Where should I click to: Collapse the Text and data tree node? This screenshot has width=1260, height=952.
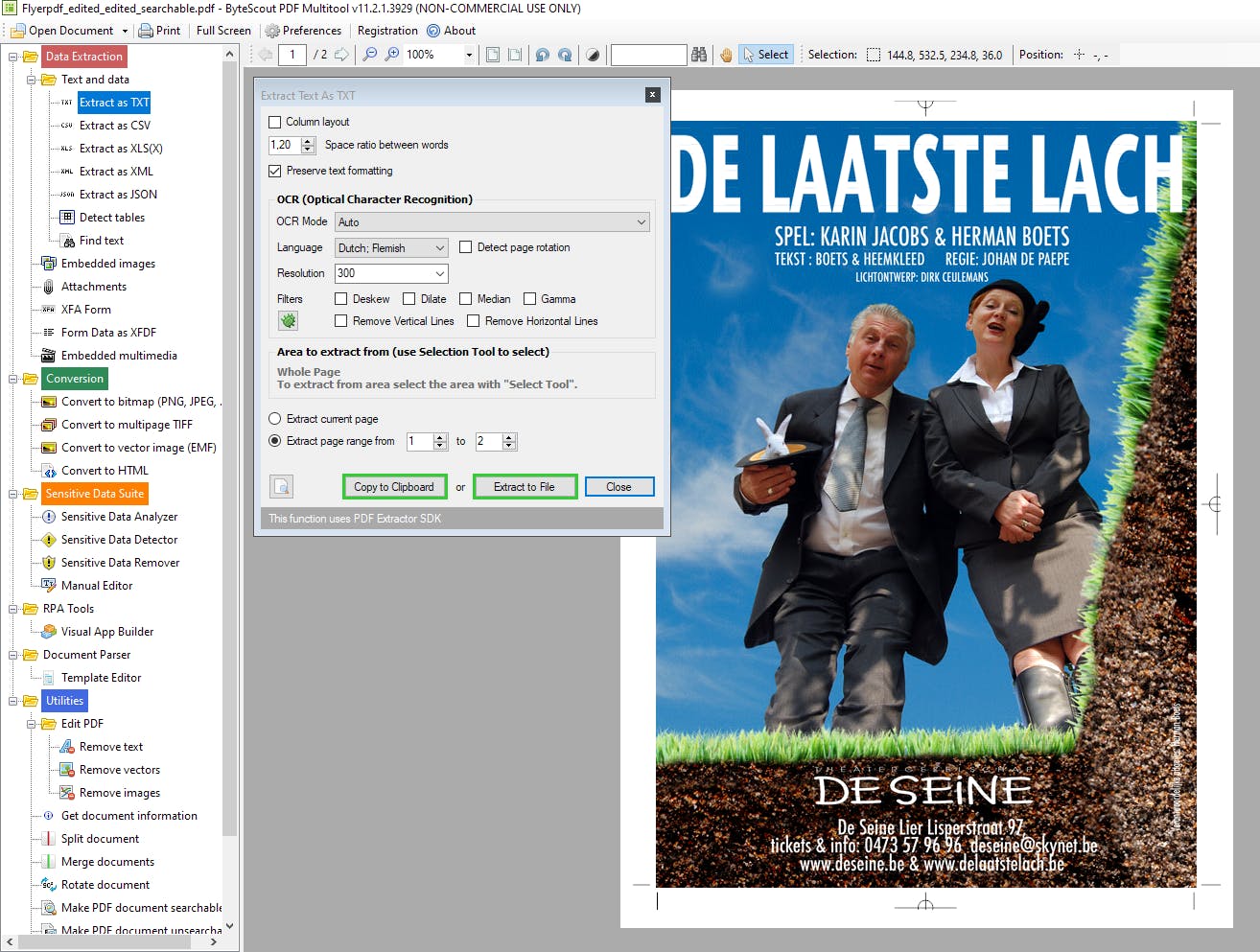32,80
